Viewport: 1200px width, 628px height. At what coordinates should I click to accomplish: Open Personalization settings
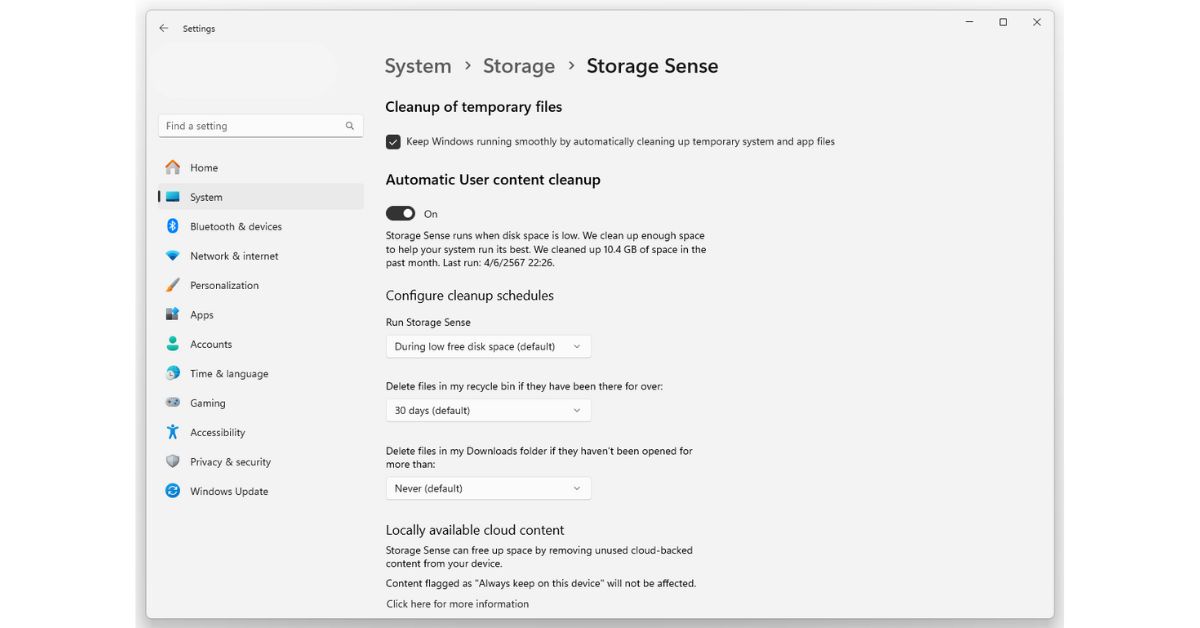pyautogui.click(x=261, y=285)
